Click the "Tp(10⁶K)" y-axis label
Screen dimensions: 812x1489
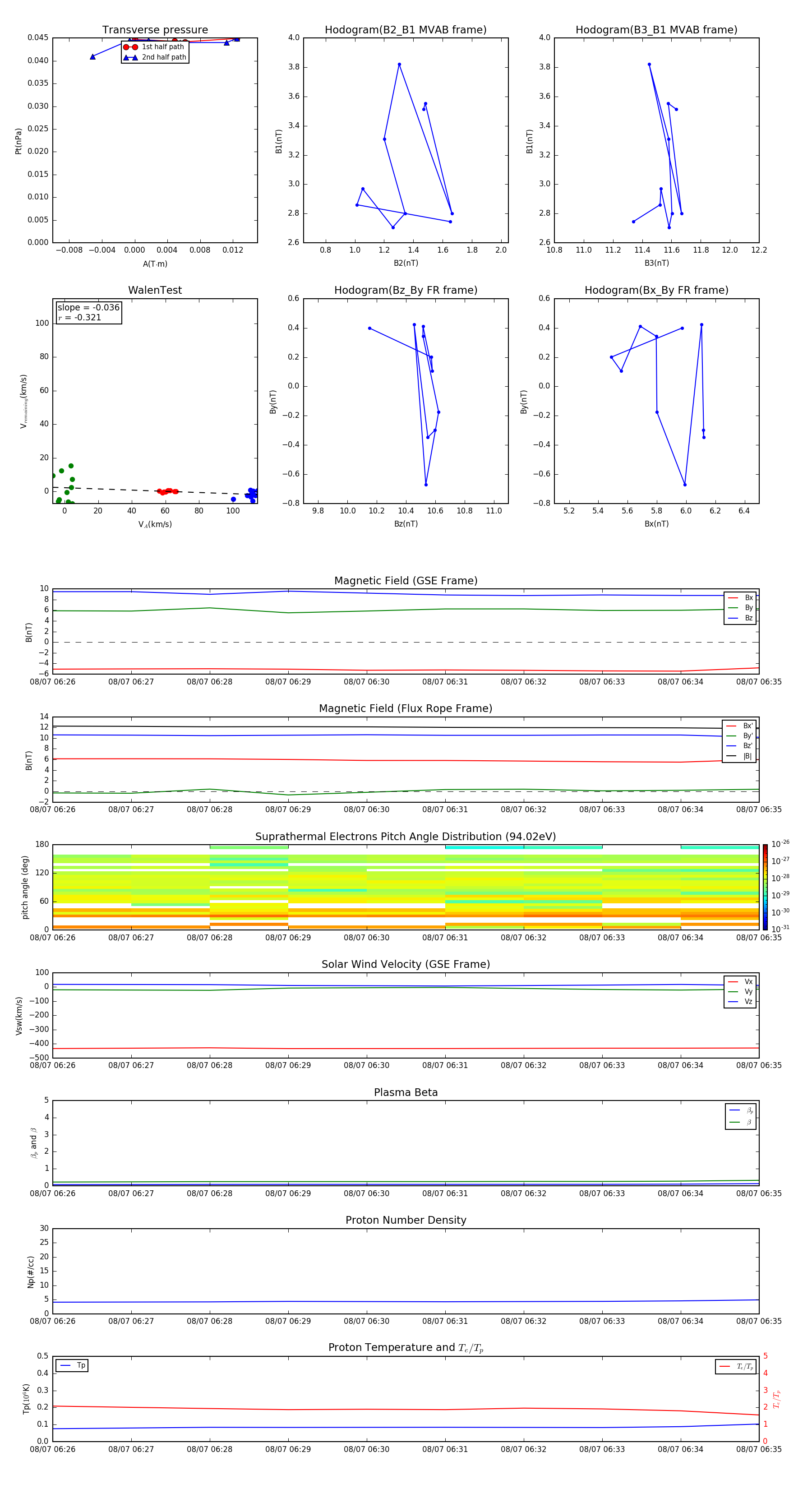pyautogui.click(x=26, y=1399)
